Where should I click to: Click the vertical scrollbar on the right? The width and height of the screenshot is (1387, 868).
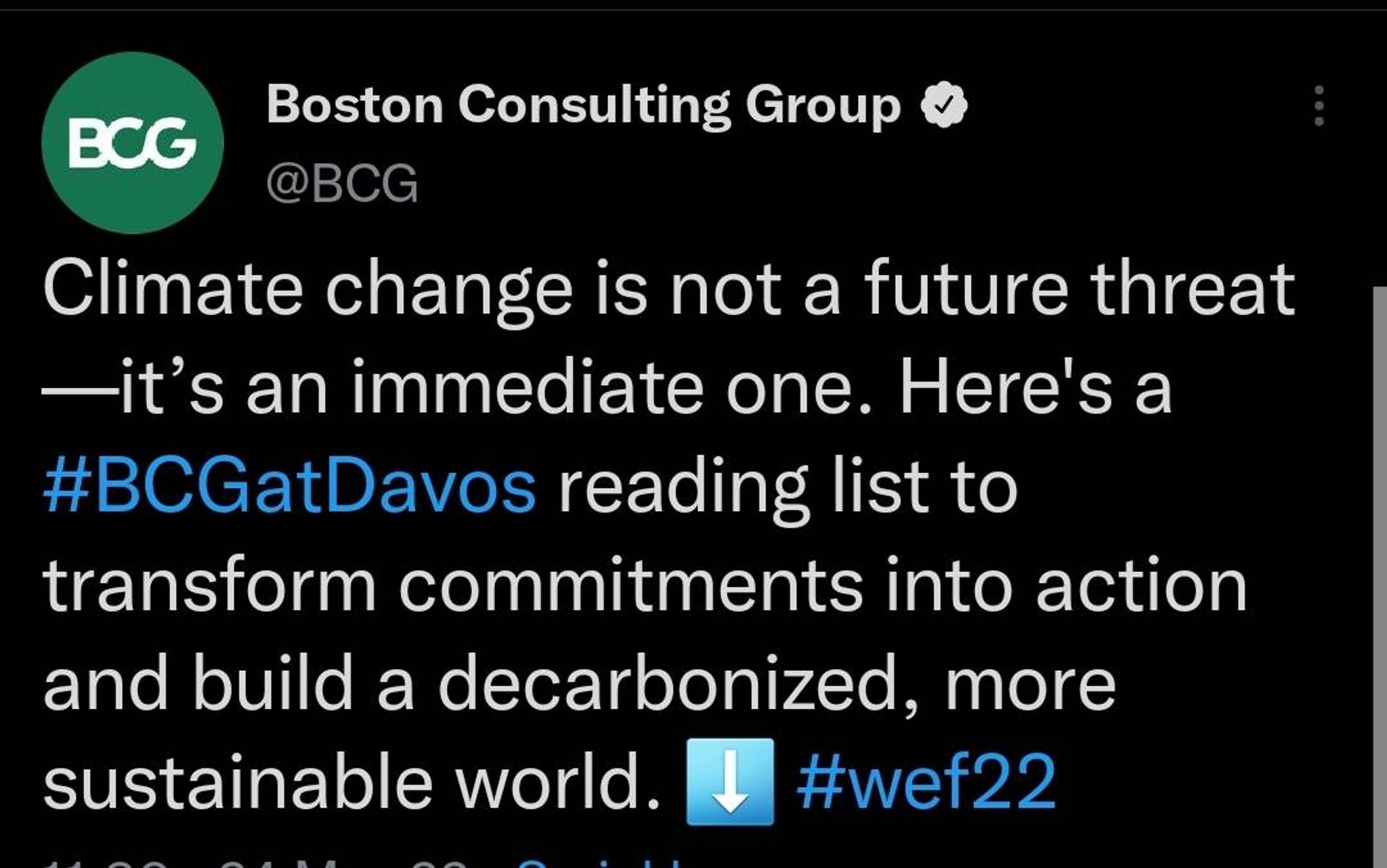(x=1380, y=577)
